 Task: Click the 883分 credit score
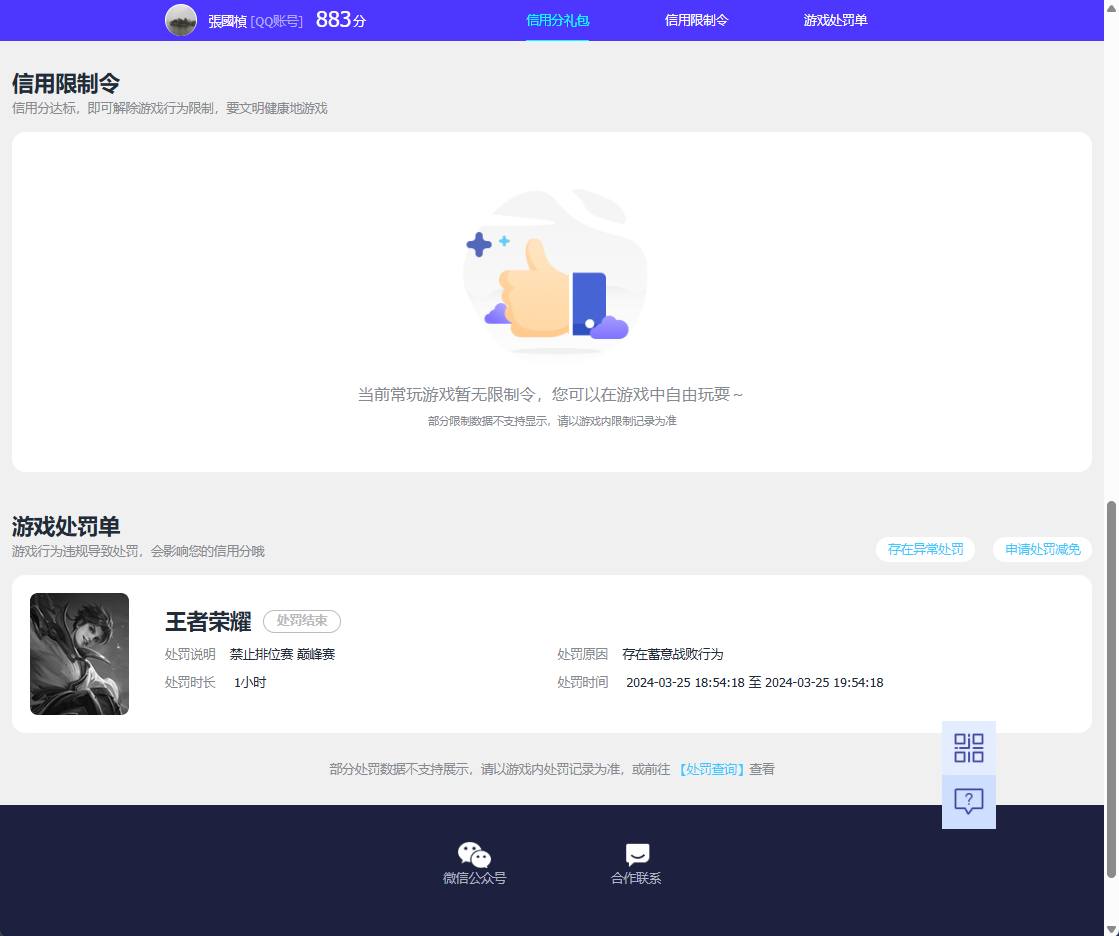(x=340, y=19)
